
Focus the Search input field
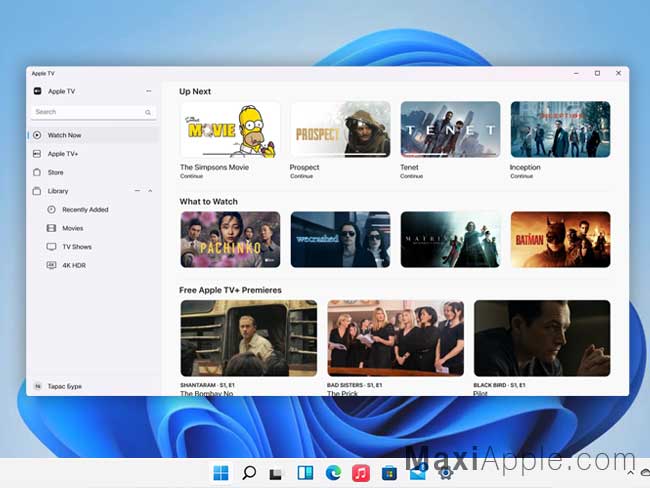94,112
